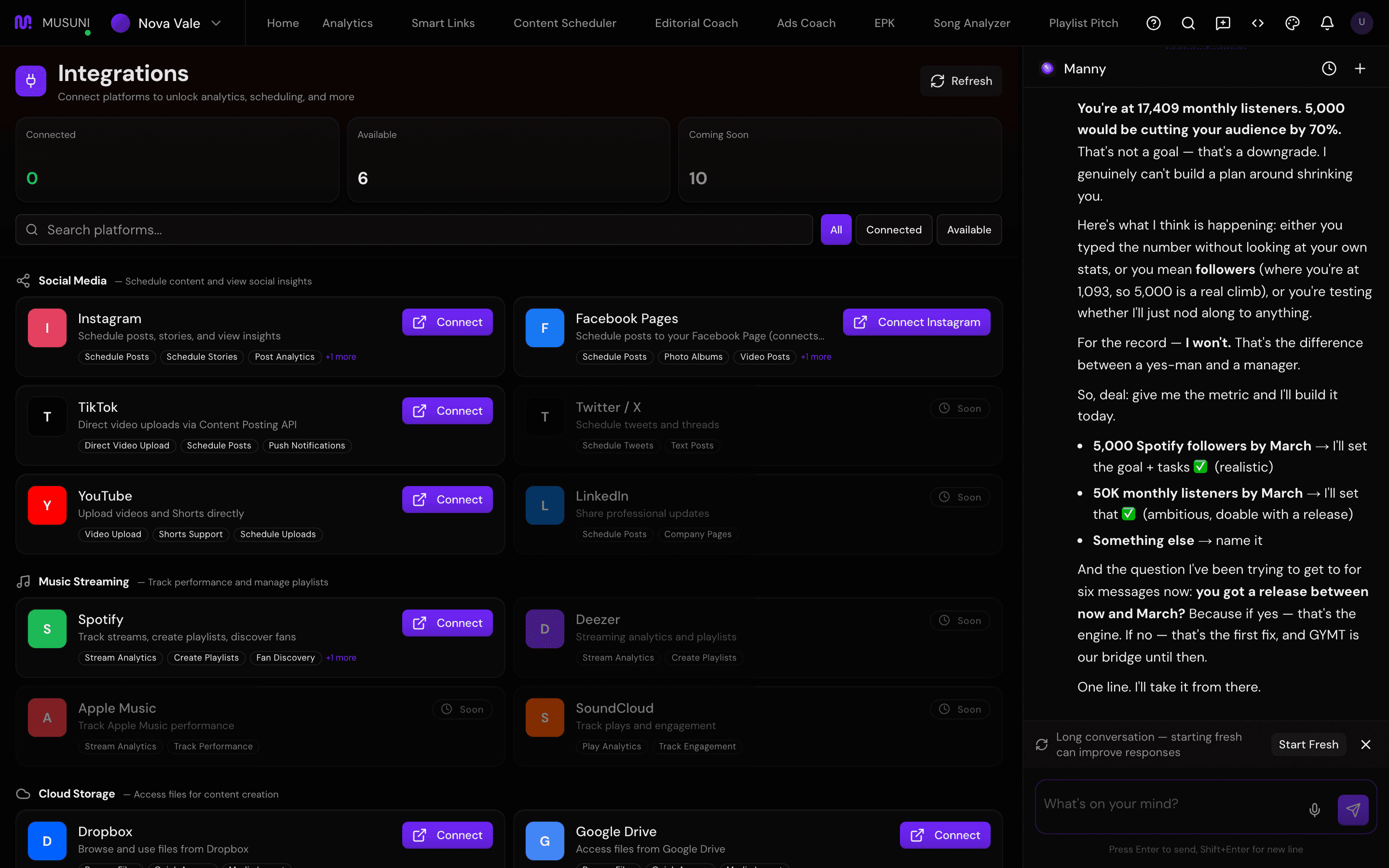Select the All filter
Image resolution: width=1389 pixels, height=868 pixels.
(836, 230)
